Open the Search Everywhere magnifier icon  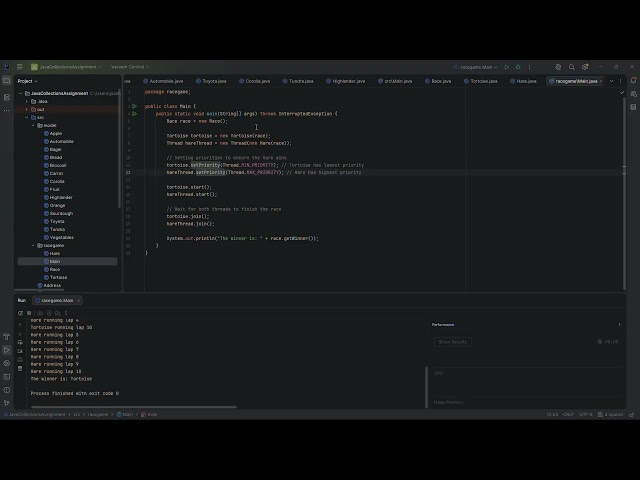point(572,67)
